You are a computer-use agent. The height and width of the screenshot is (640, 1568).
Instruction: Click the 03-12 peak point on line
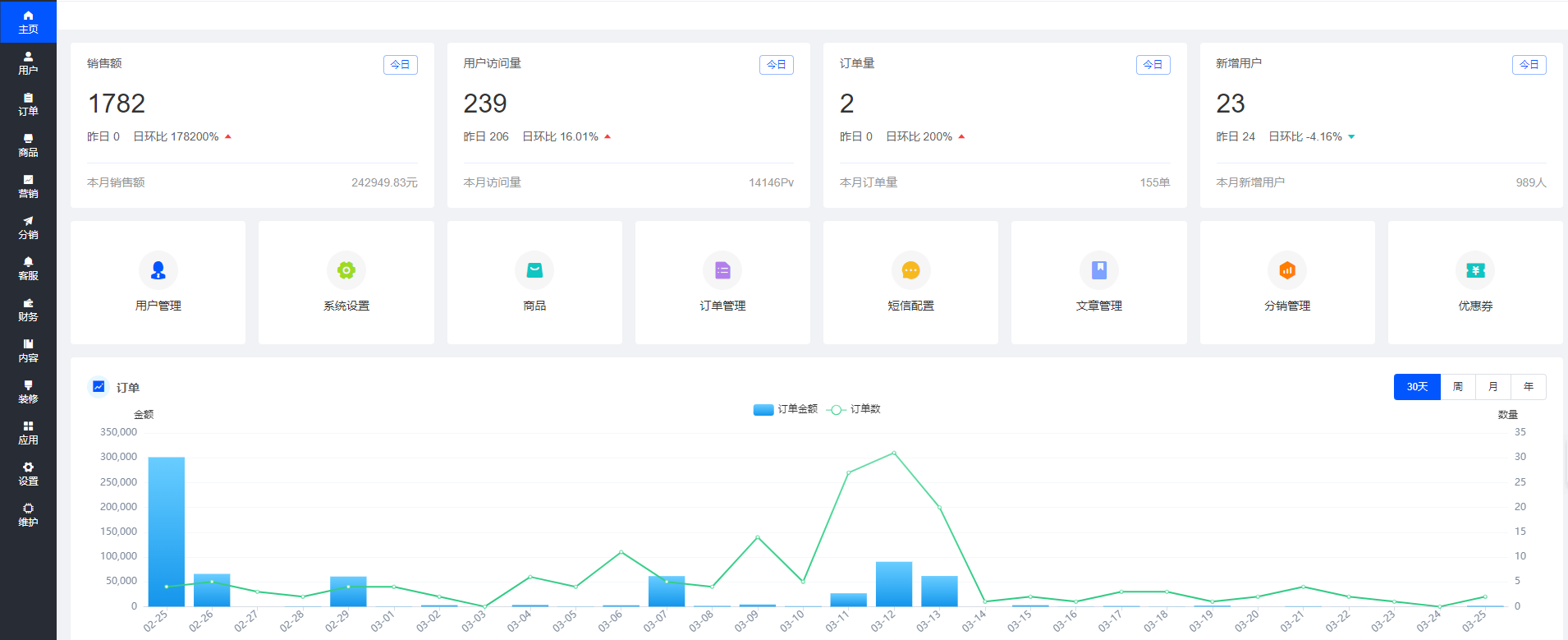(x=894, y=453)
